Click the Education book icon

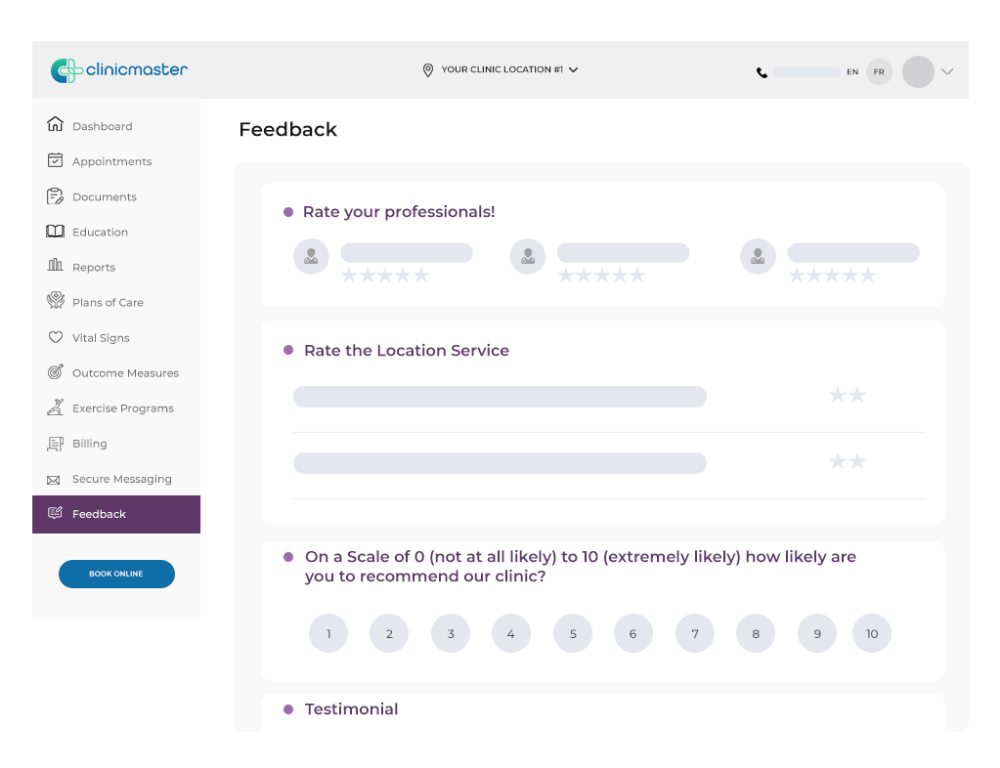tap(57, 231)
